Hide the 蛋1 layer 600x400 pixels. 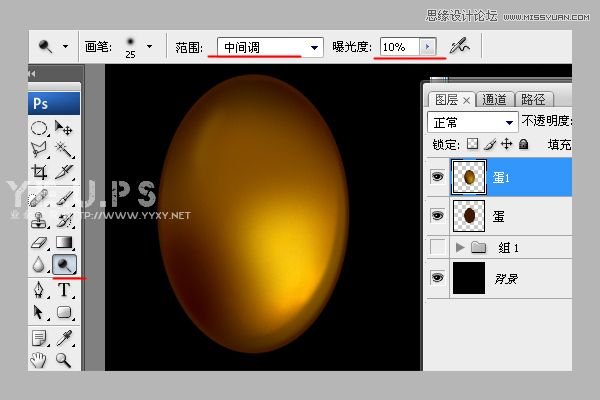click(437, 177)
